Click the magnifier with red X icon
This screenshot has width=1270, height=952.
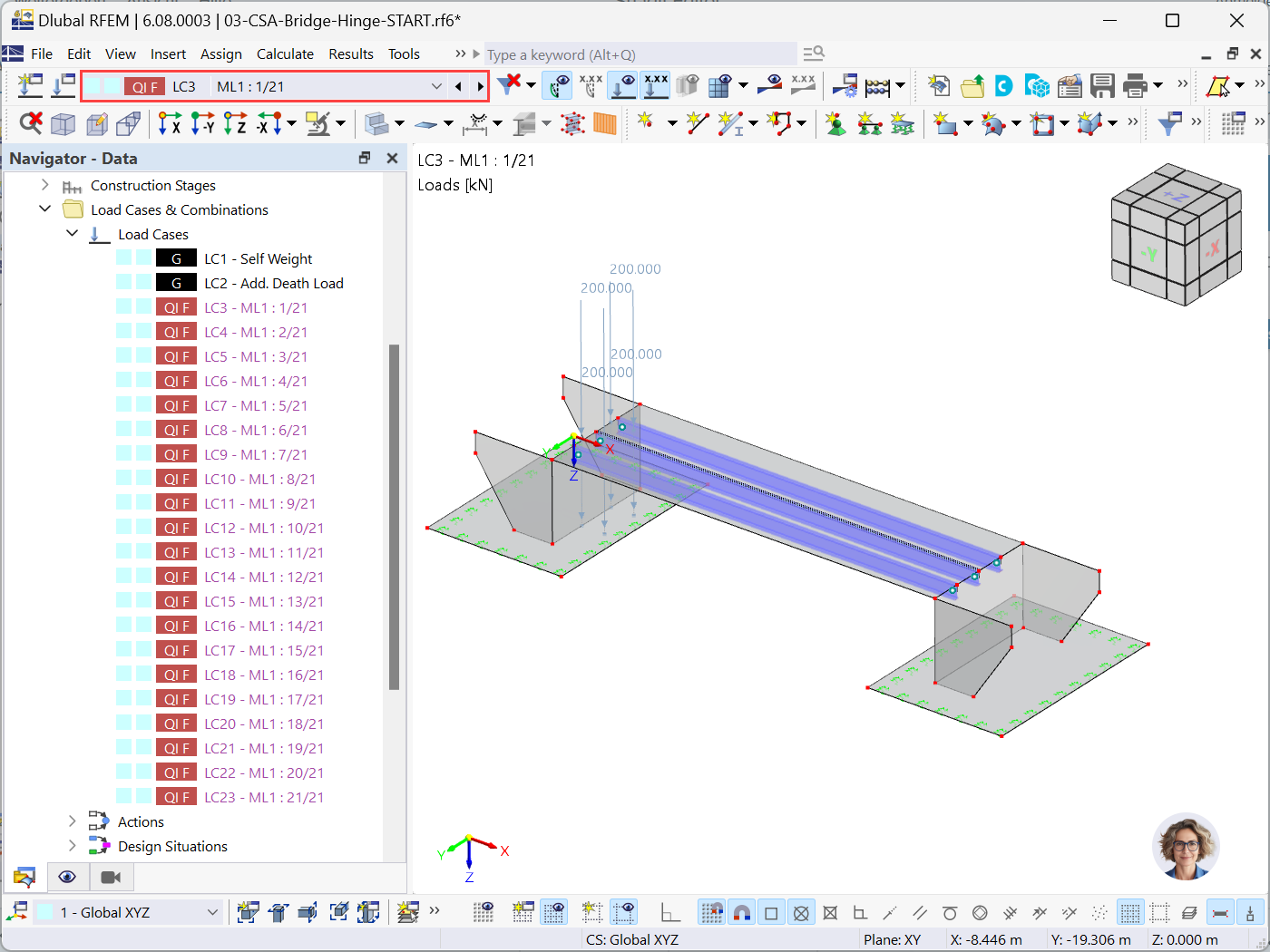(31, 122)
